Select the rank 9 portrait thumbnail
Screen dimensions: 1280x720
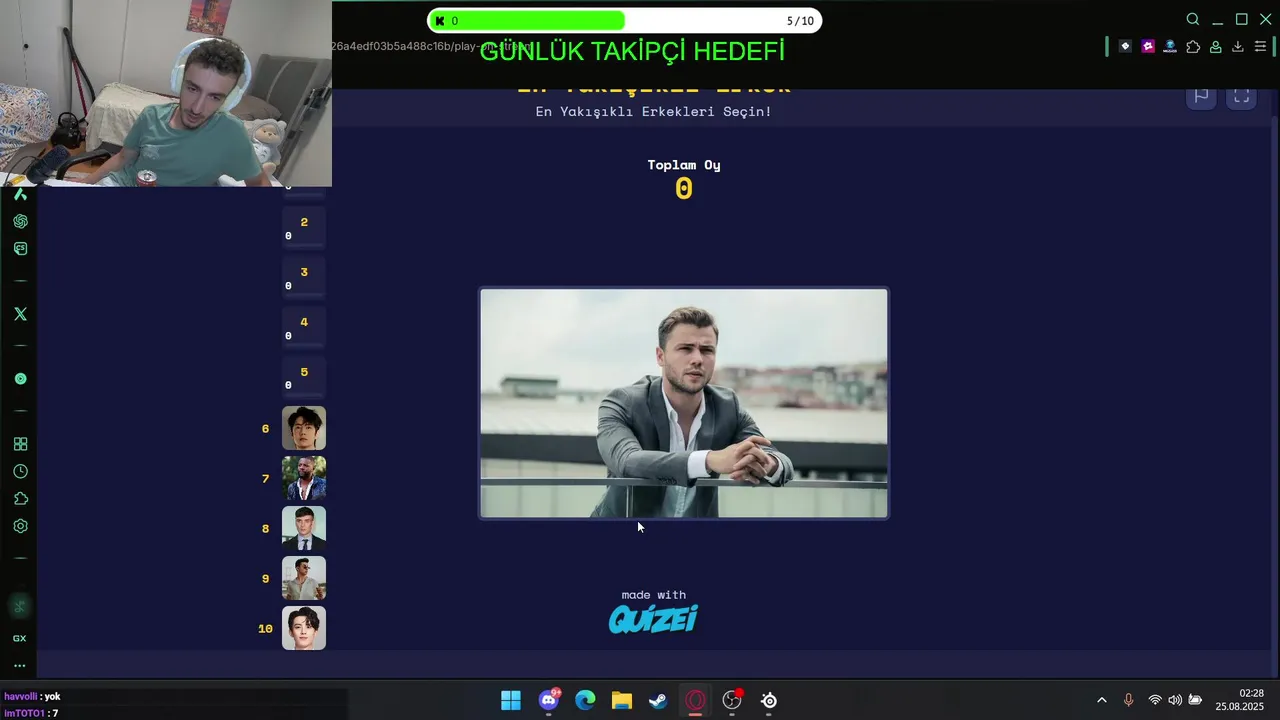point(304,578)
